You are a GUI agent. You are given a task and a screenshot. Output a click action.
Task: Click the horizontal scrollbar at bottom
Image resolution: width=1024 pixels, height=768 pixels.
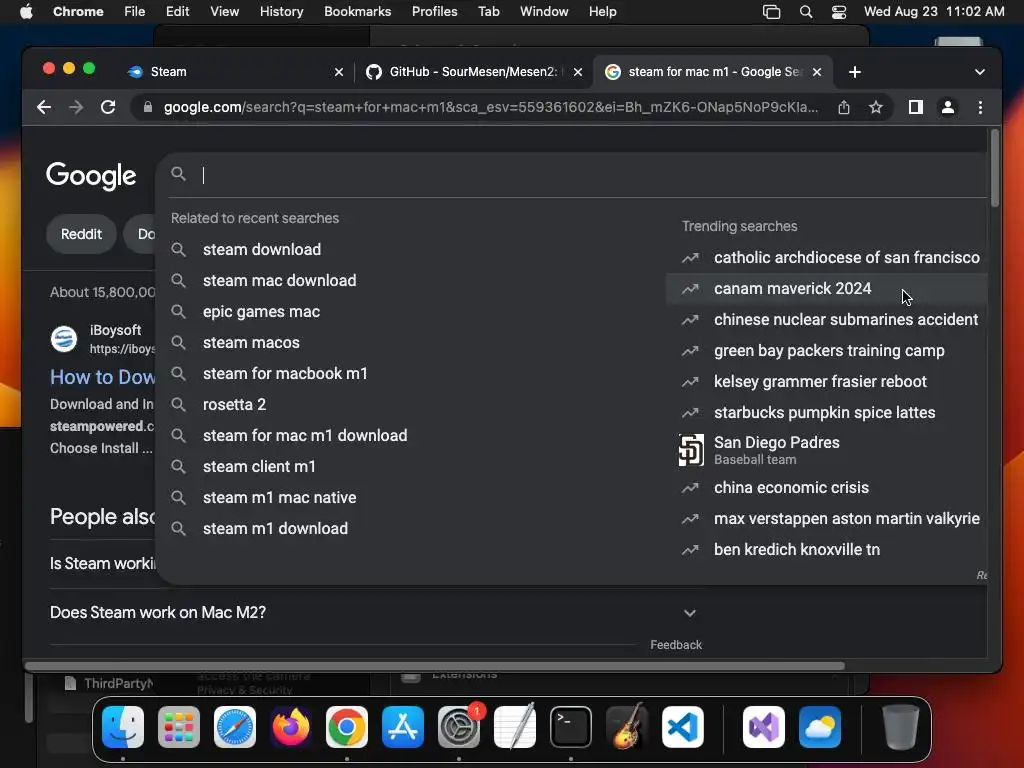pyautogui.click(x=435, y=666)
